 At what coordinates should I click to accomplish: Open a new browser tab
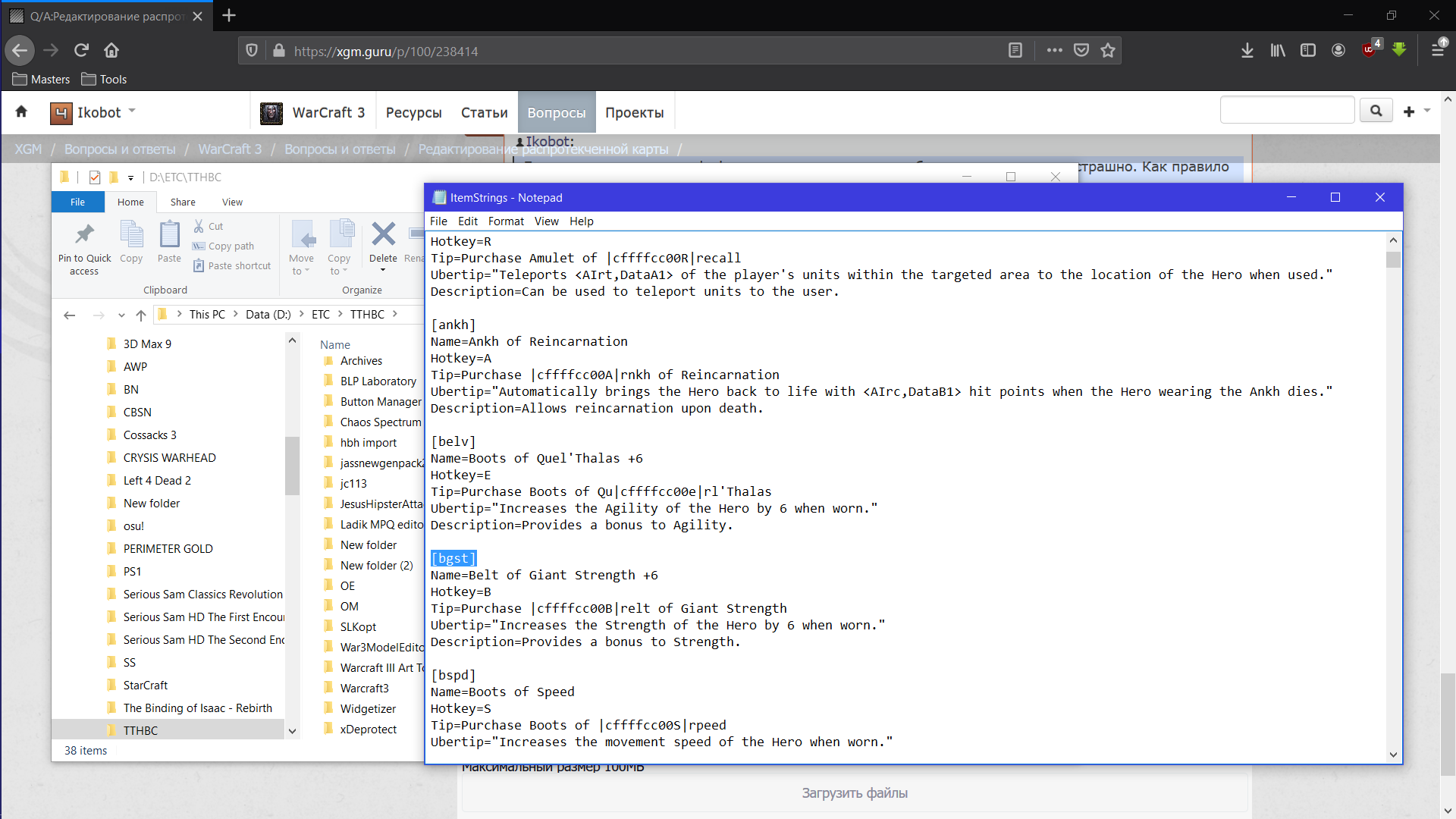pyautogui.click(x=229, y=15)
